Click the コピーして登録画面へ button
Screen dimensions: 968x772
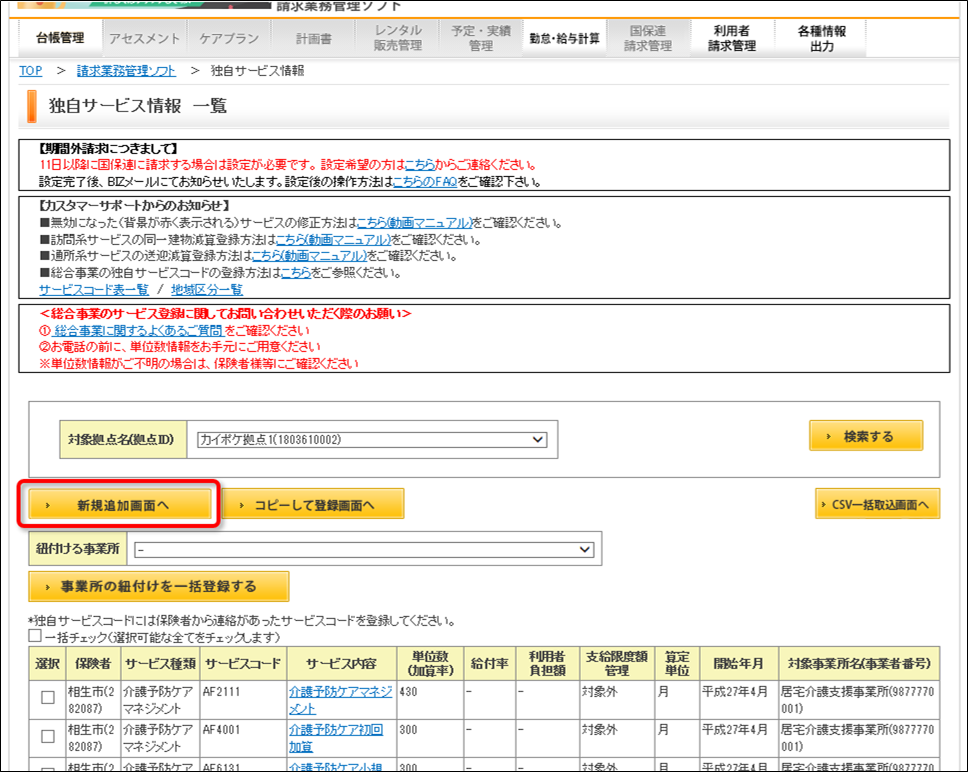point(313,504)
